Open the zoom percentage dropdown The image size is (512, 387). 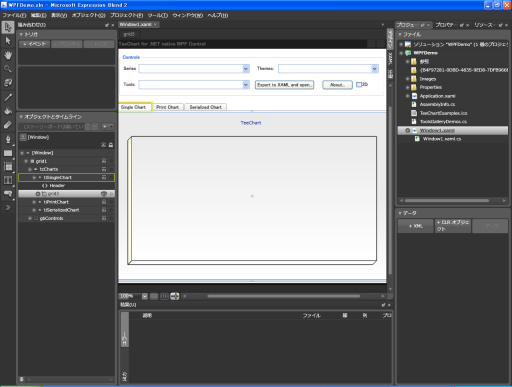pos(144,296)
